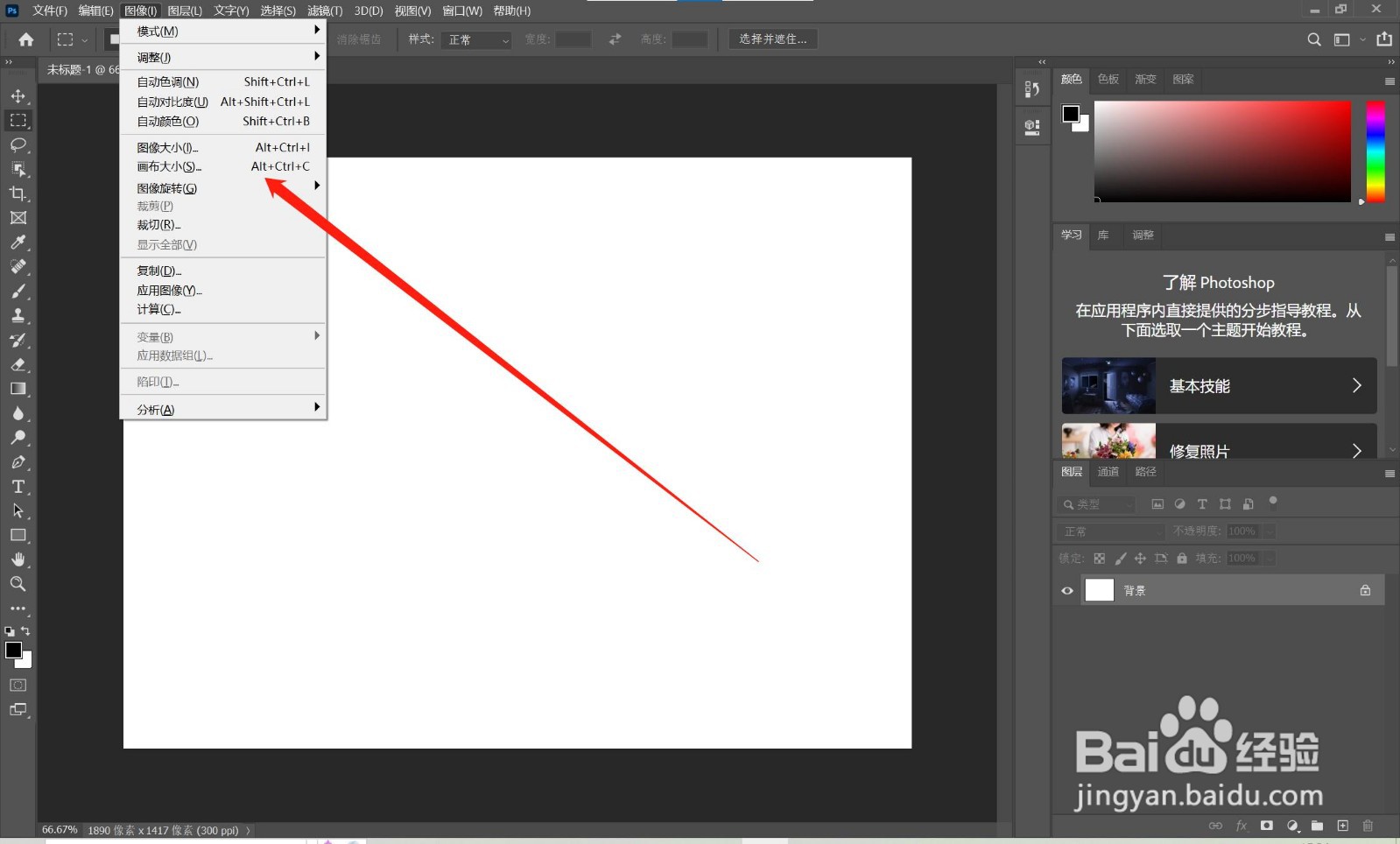
Task: Expand the 图像旋转(G) submenu
Action: pos(223,187)
